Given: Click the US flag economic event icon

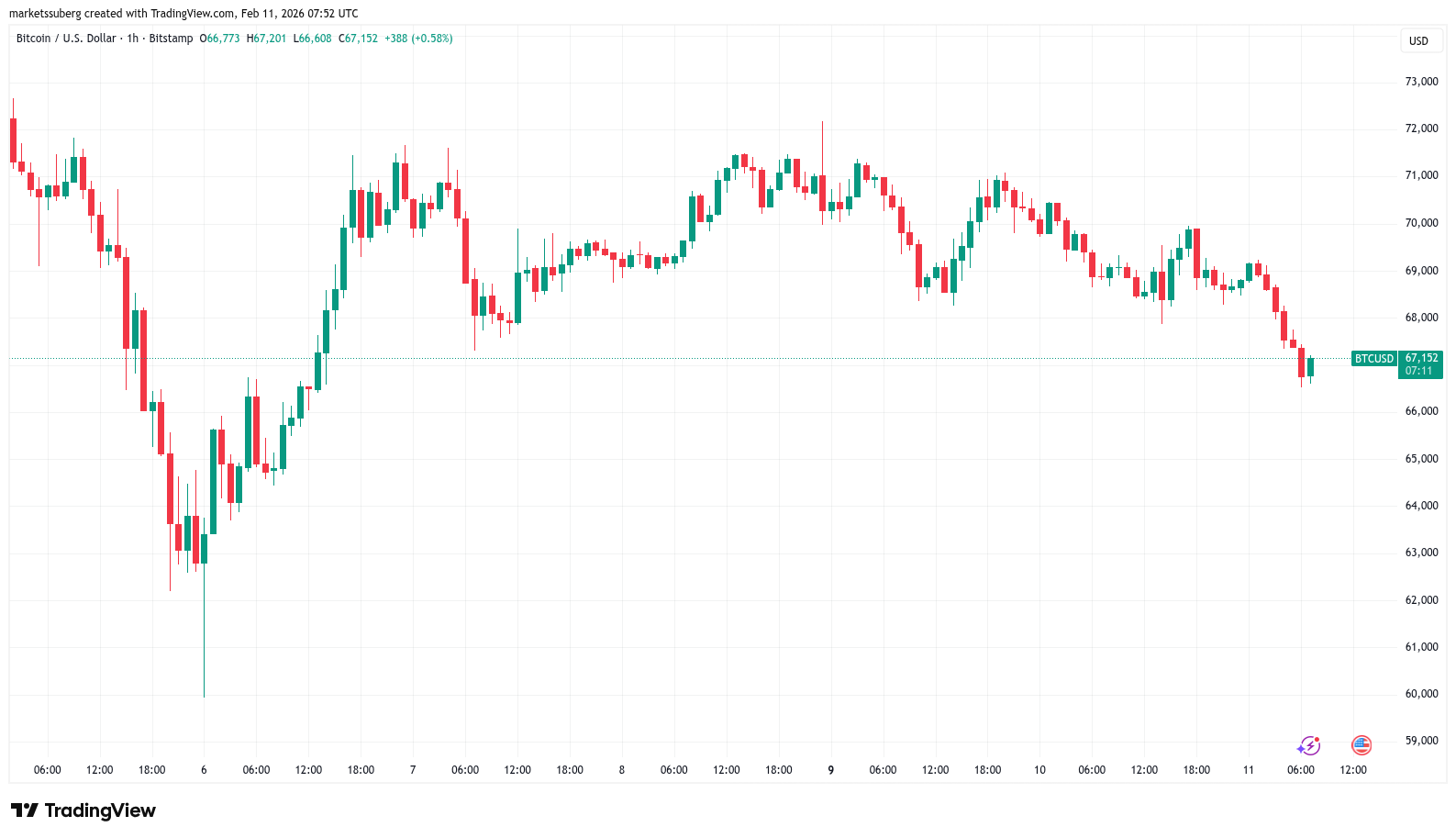Looking at the screenshot, I should (1362, 745).
